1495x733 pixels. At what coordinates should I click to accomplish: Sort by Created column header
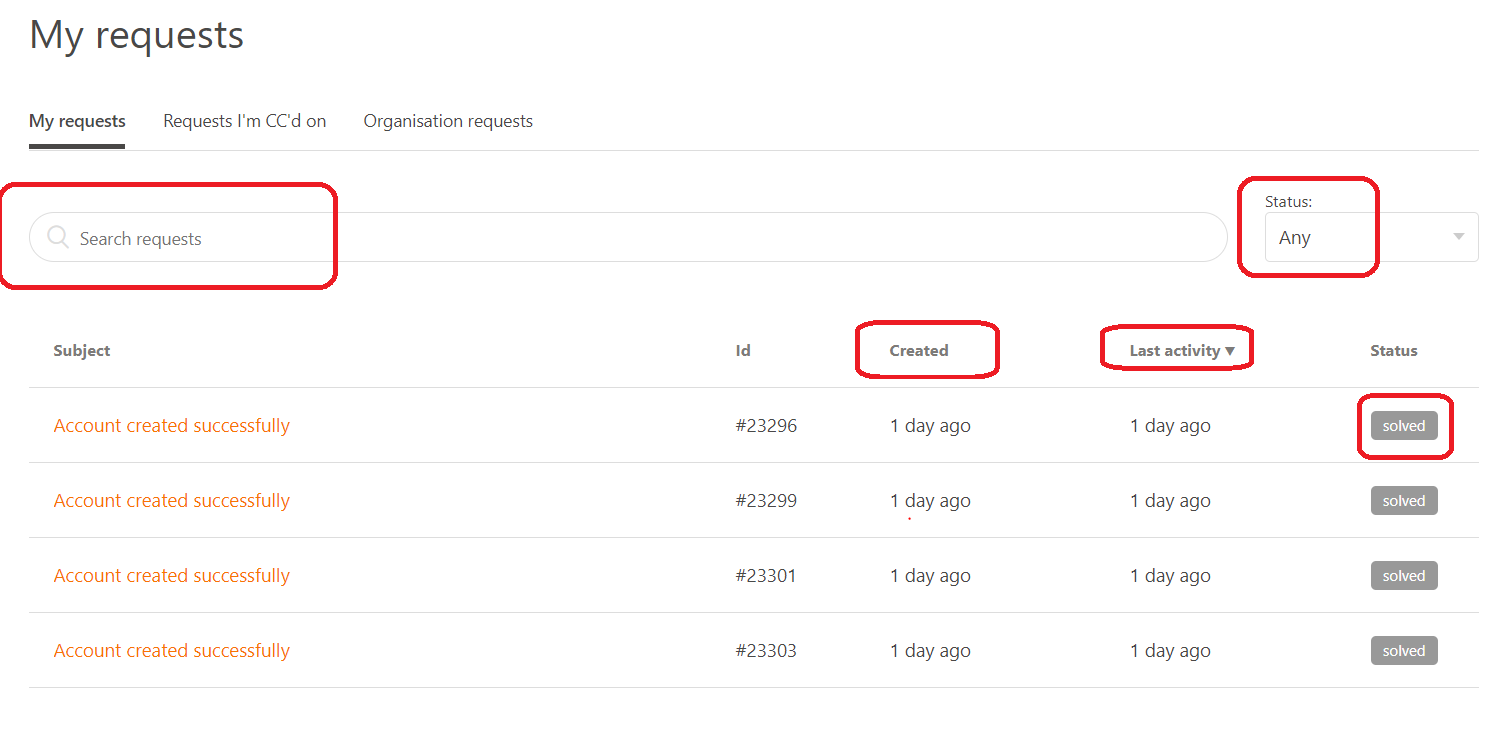(918, 351)
